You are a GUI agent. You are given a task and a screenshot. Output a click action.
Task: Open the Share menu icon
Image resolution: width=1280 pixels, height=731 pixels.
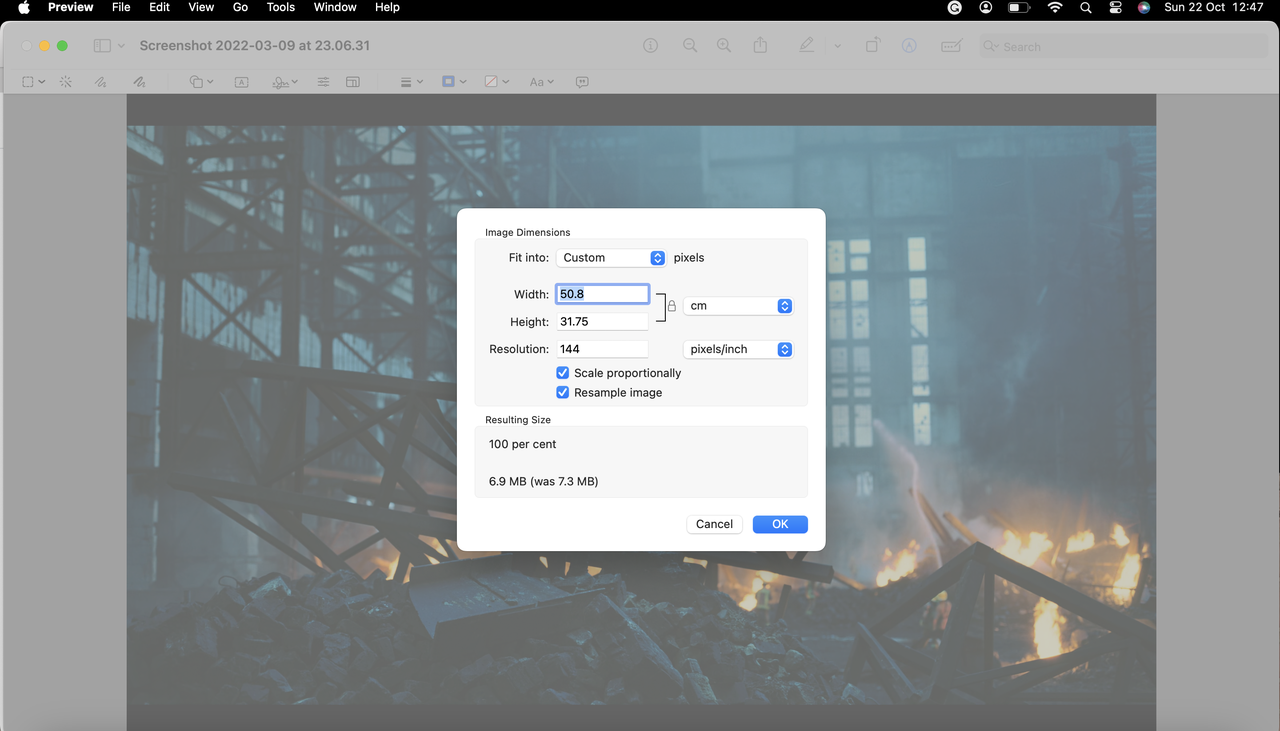pyautogui.click(x=761, y=45)
